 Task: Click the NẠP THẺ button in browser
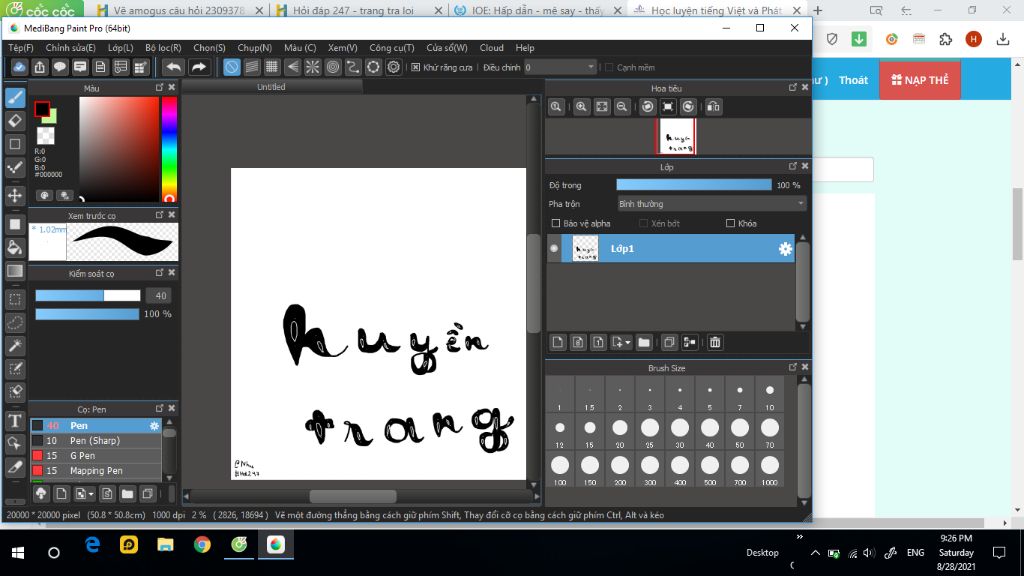[920, 80]
